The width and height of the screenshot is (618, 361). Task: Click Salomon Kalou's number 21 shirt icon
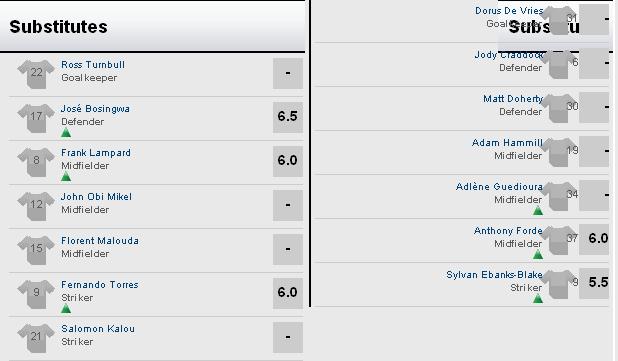[36, 338]
